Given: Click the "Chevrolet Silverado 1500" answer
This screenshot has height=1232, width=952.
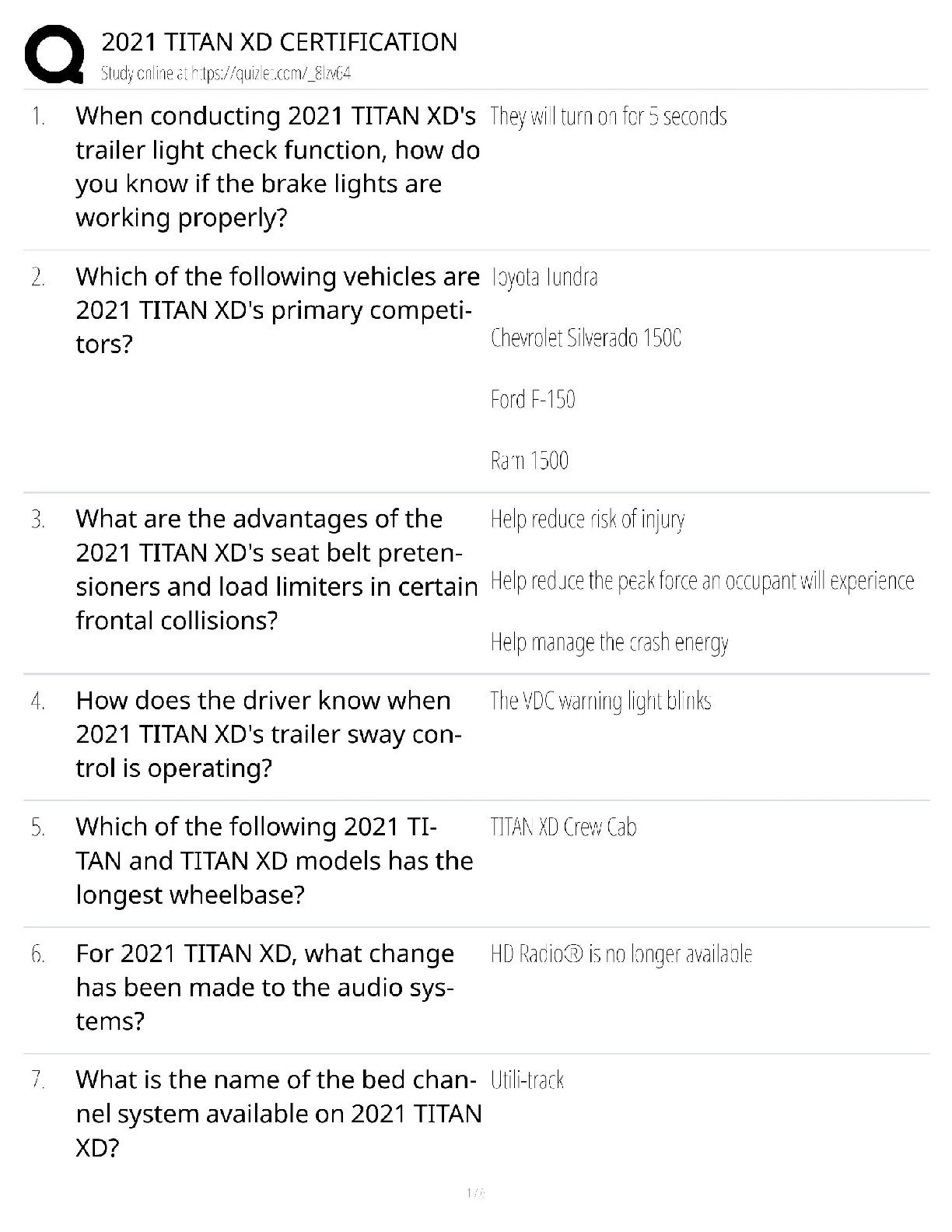Looking at the screenshot, I should [x=586, y=338].
